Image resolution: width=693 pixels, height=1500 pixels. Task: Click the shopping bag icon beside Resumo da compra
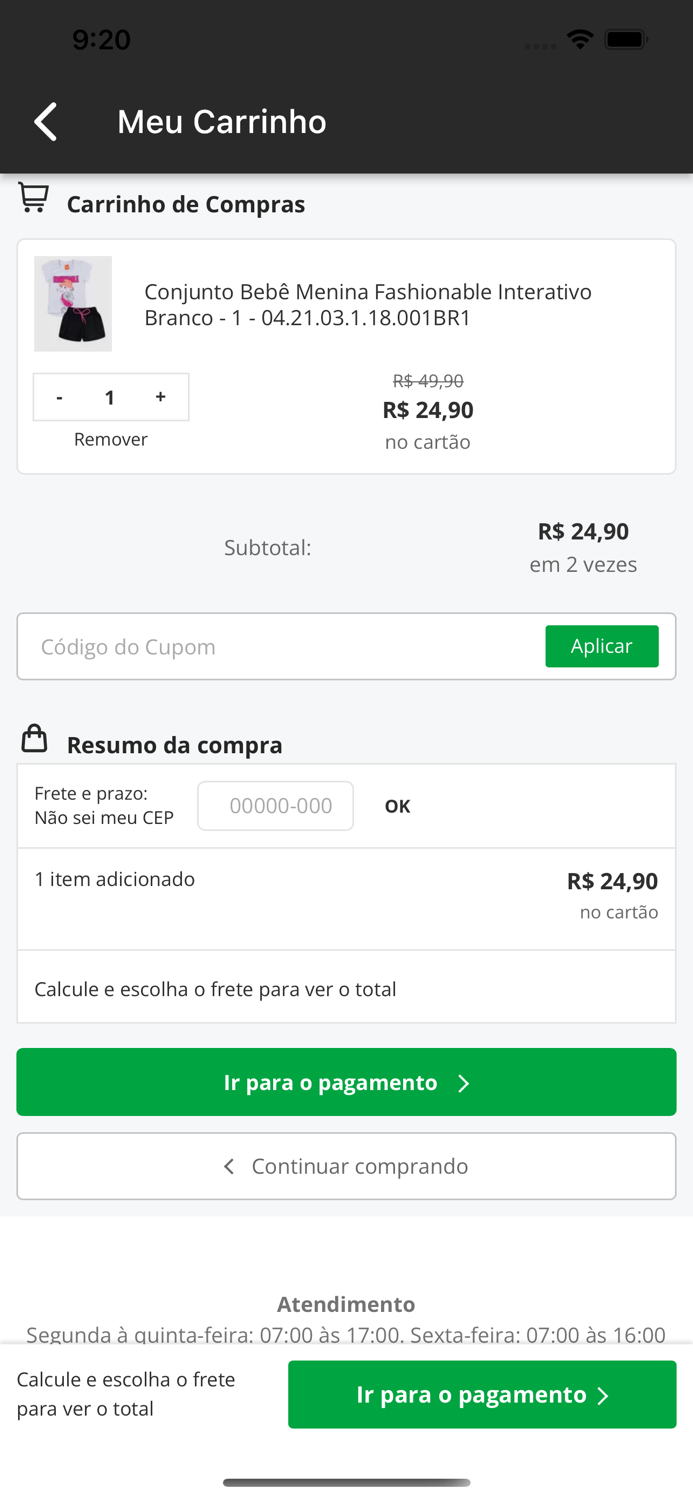click(35, 740)
